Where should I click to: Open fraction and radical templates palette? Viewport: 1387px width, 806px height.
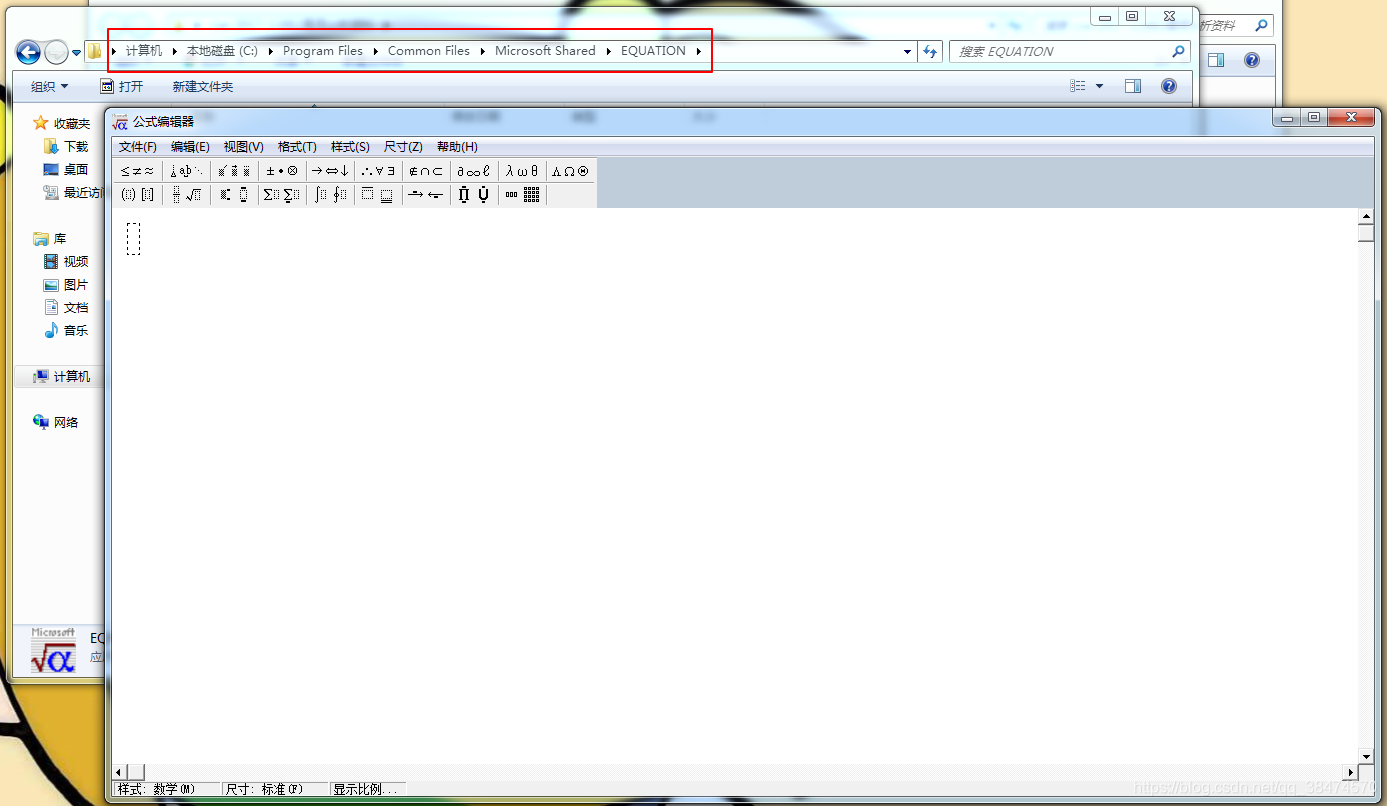click(x=186, y=195)
